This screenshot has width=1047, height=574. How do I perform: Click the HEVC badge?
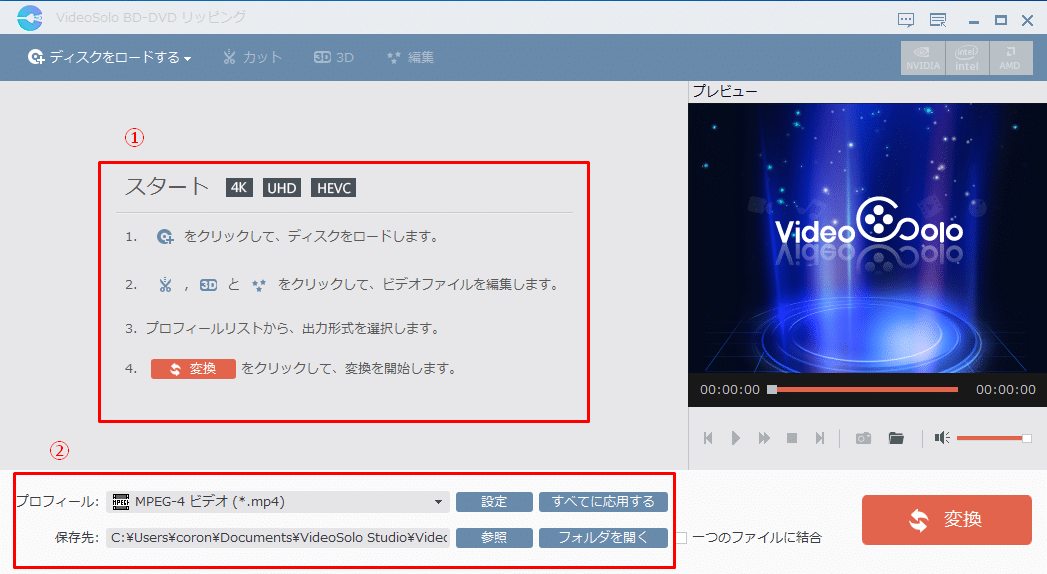(x=333, y=188)
